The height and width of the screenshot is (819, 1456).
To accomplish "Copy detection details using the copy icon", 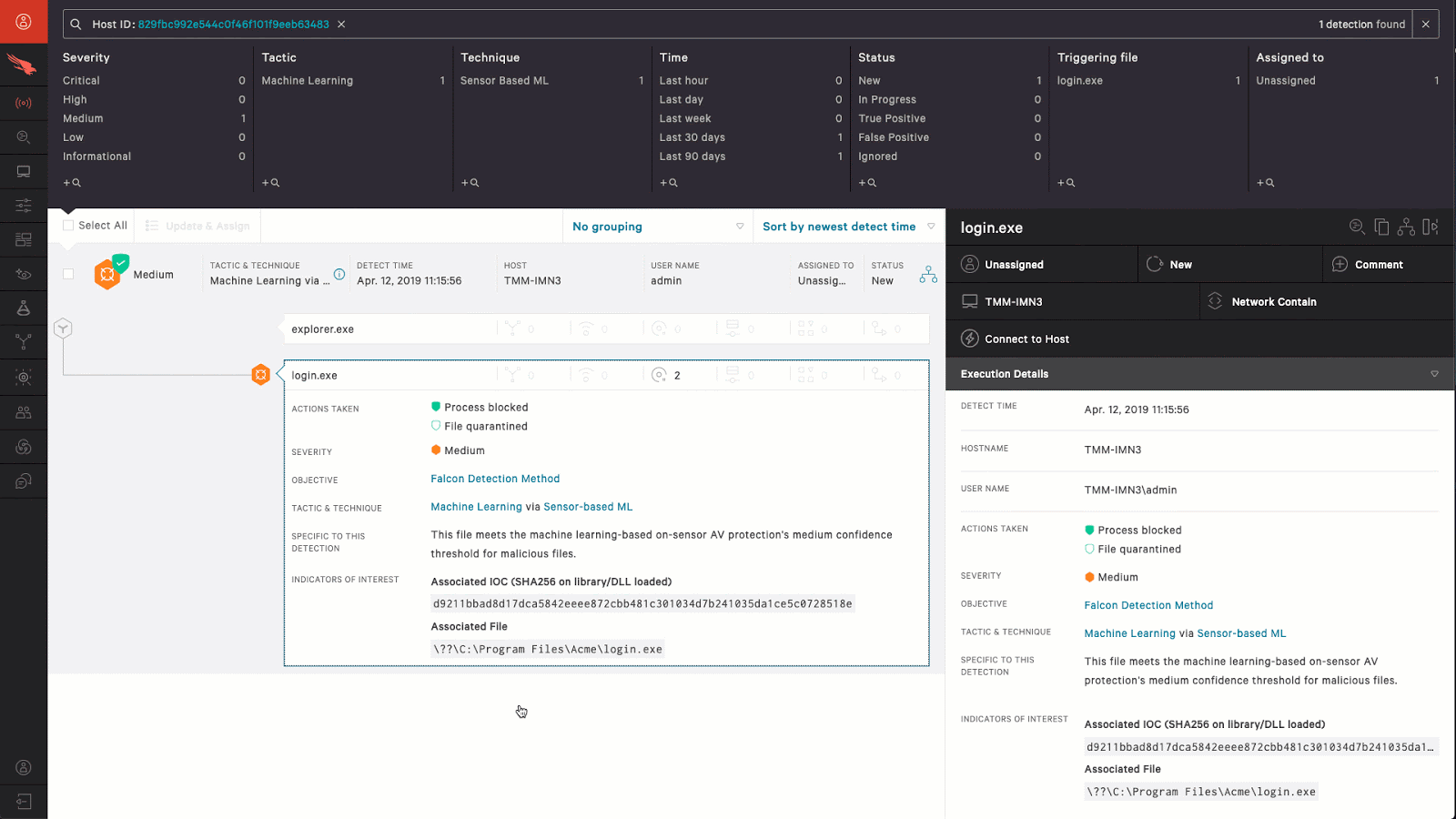I will pyautogui.click(x=1381, y=227).
